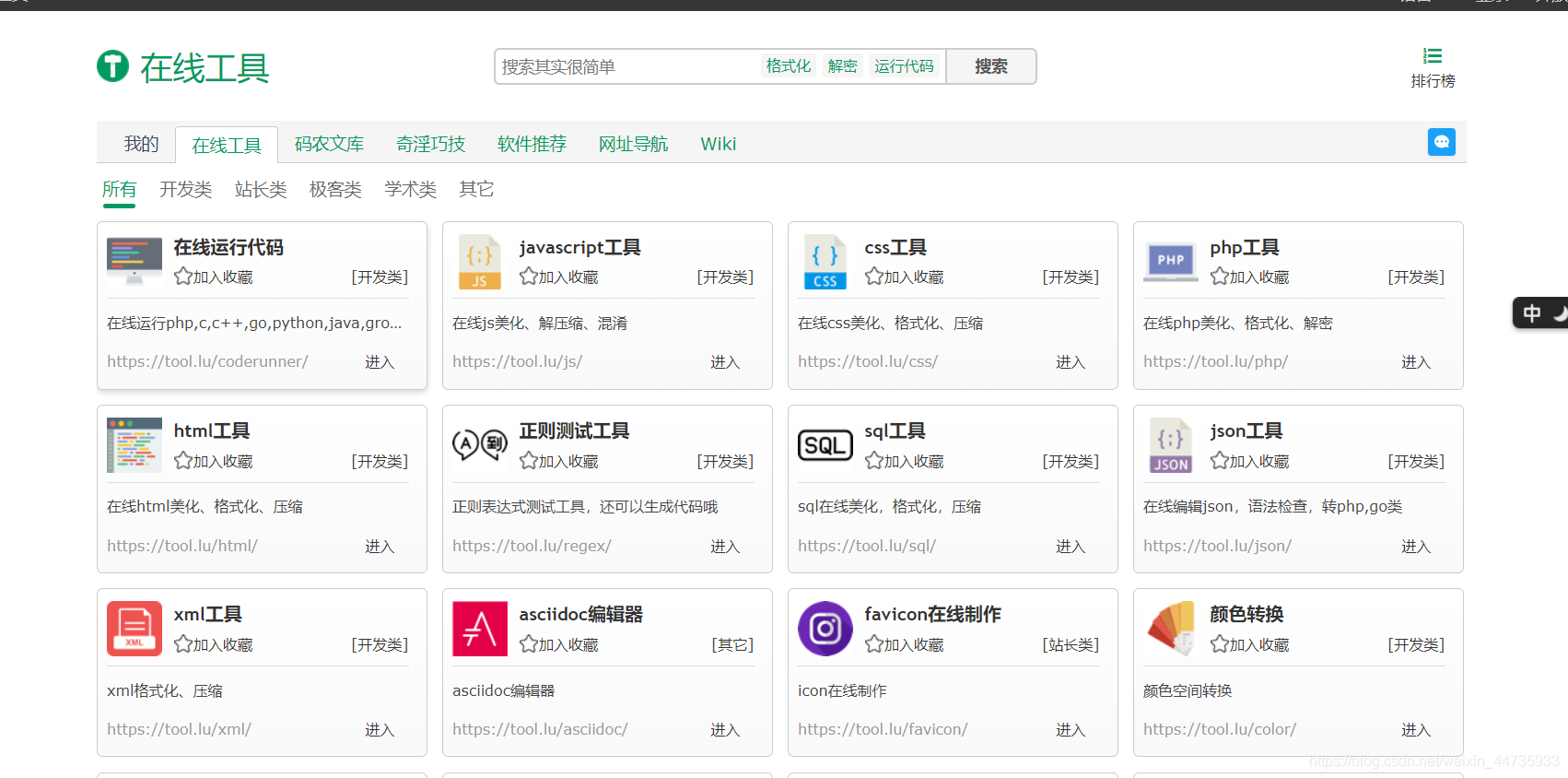The width and height of the screenshot is (1568, 778).
Task: Click the 运行代码 search suggestion
Action: (x=904, y=66)
